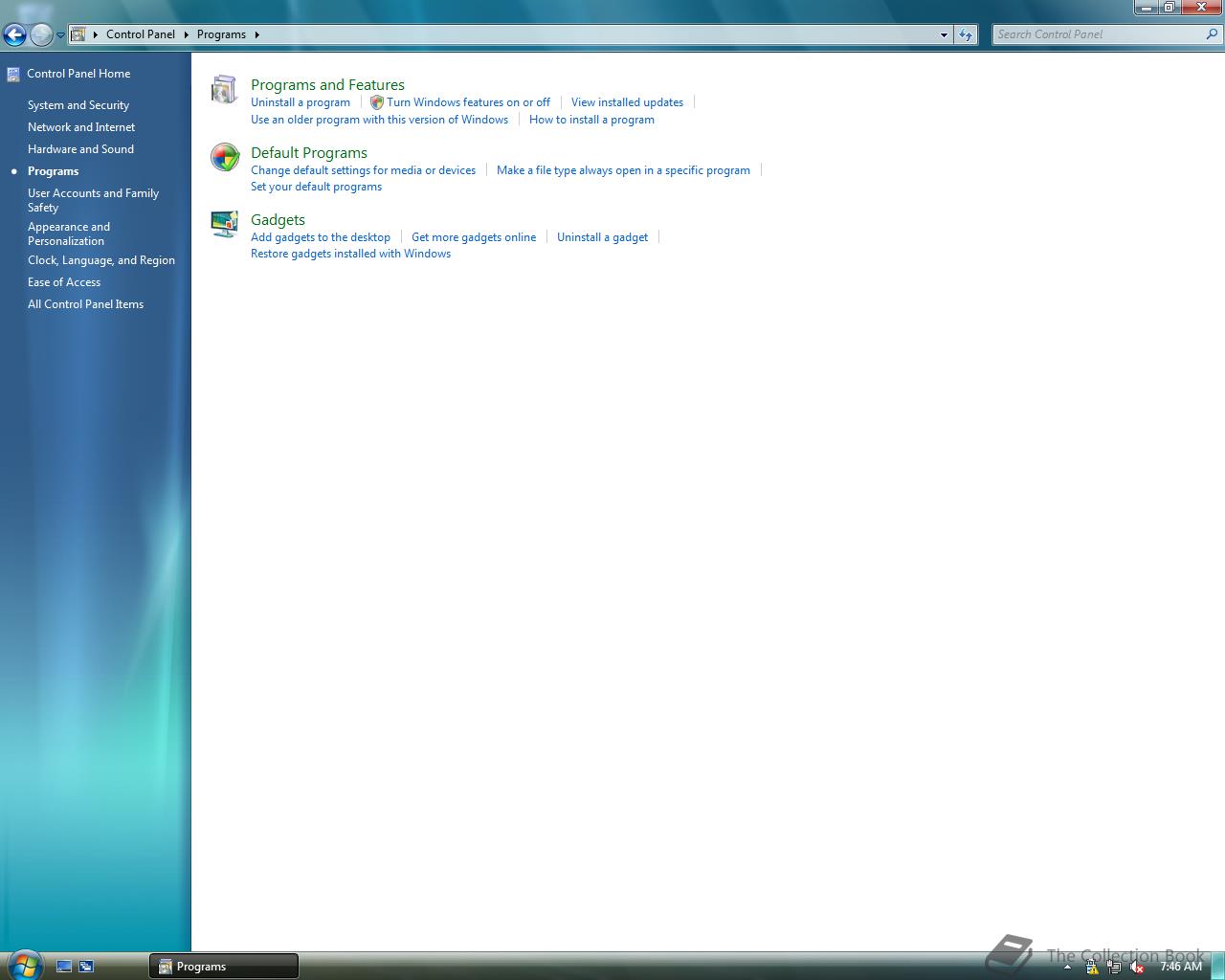
Task: Open the Windows Start orb
Action: tap(24, 965)
